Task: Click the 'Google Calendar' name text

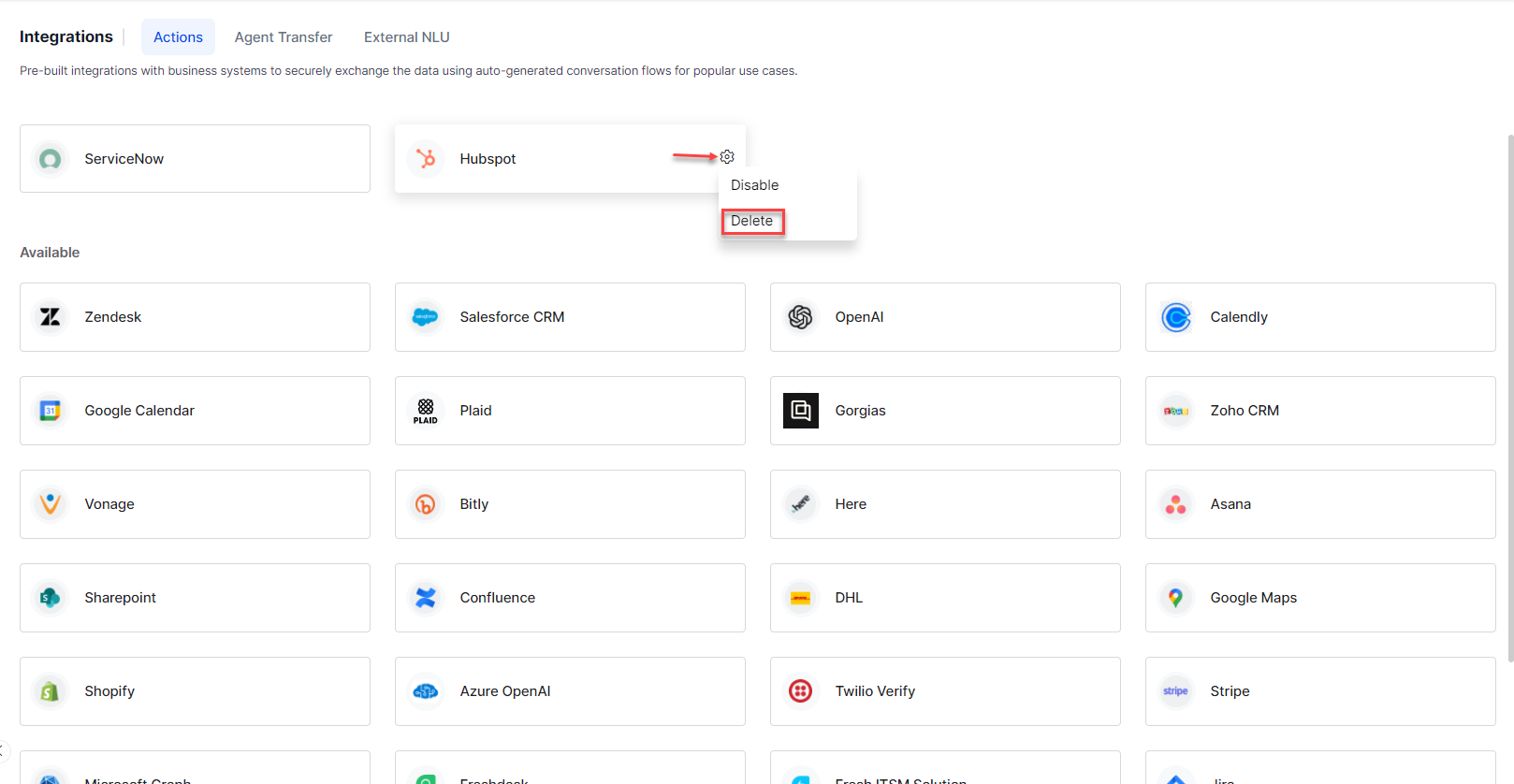Action: click(139, 411)
